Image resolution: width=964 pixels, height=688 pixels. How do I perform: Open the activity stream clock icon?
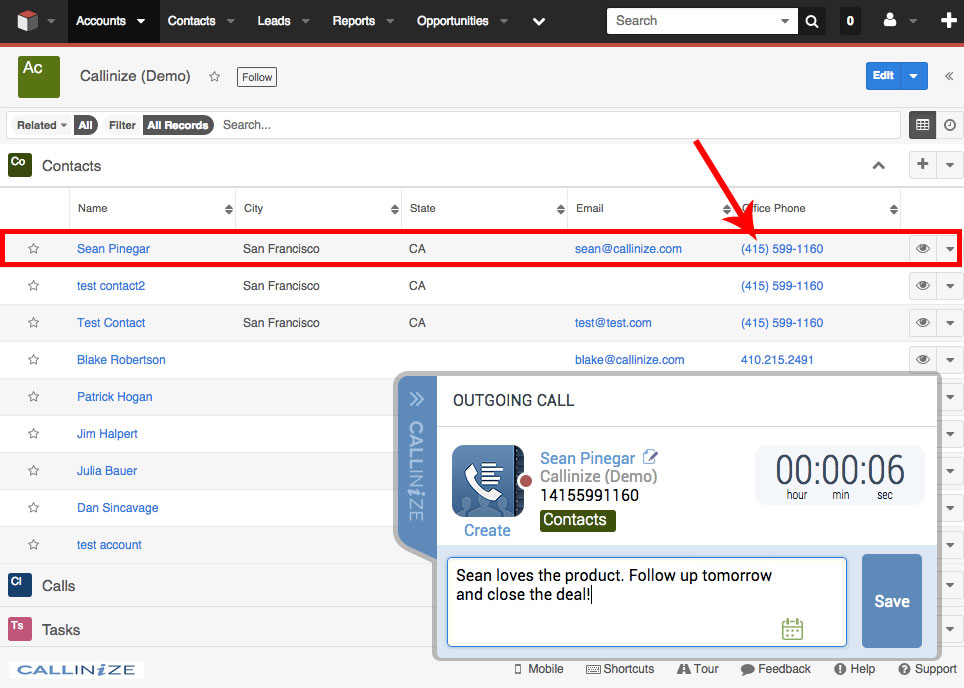[x=950, y=125]
